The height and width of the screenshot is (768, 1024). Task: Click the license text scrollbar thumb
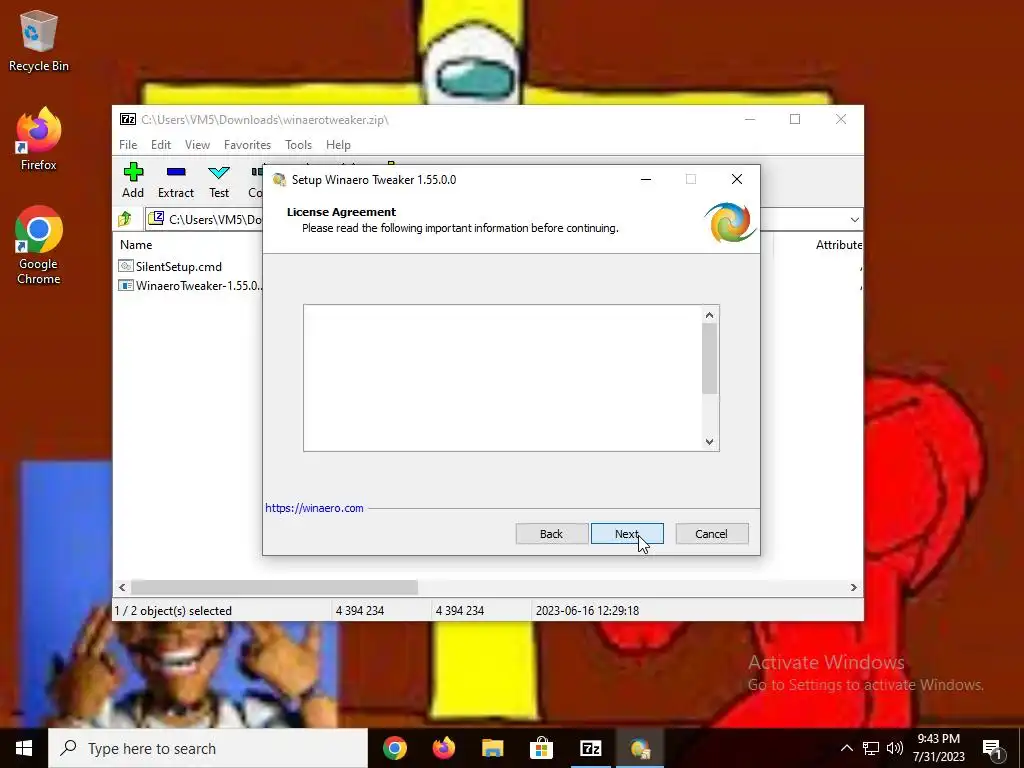coord(710,359)
